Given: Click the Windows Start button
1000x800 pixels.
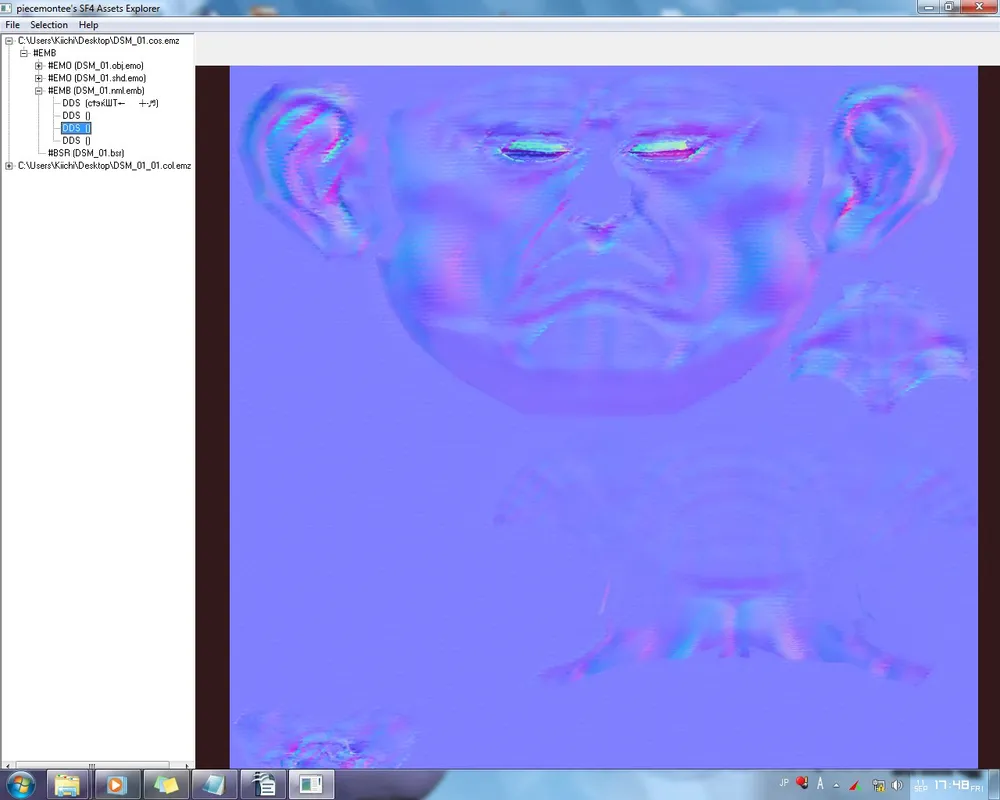Looking at the screenshot, I should (20, 783).
